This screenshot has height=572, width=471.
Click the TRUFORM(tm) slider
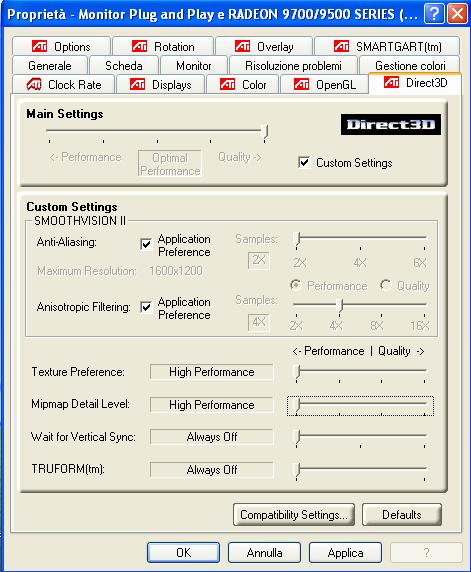tap(361, 471)
